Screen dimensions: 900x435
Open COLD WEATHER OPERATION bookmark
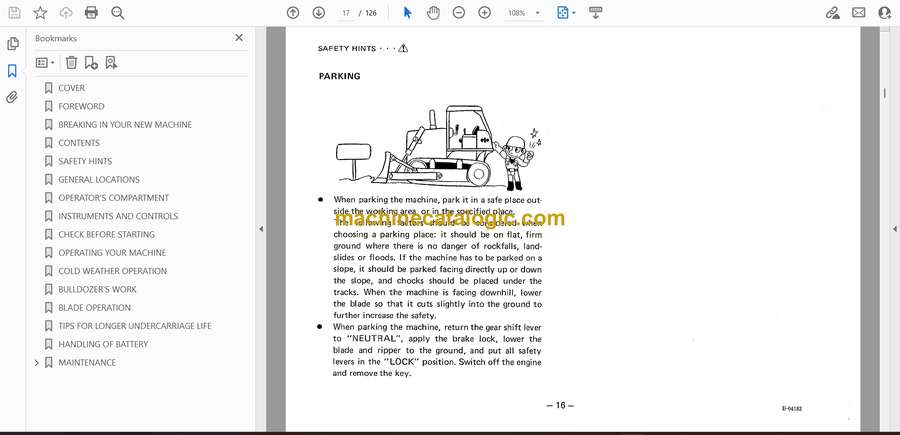click(112, 271)
